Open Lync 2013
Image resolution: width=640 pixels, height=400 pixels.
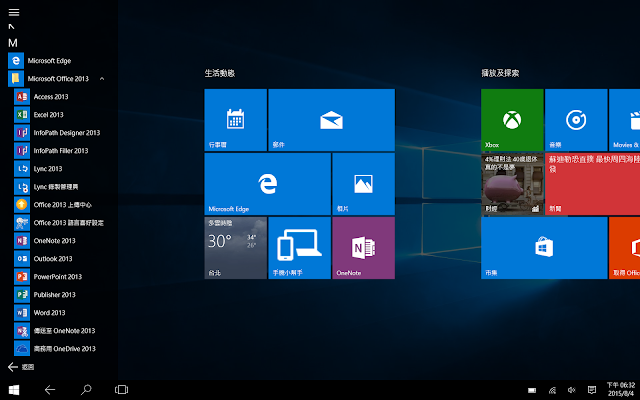[61, 169]
